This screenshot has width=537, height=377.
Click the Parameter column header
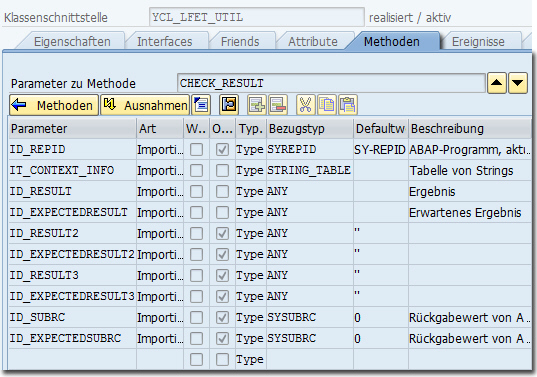72,129
